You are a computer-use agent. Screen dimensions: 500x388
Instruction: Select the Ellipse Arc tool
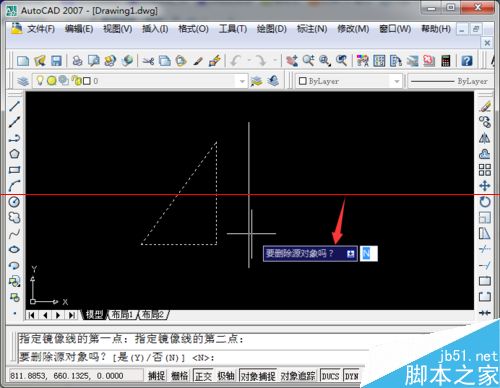pos(14,265)
